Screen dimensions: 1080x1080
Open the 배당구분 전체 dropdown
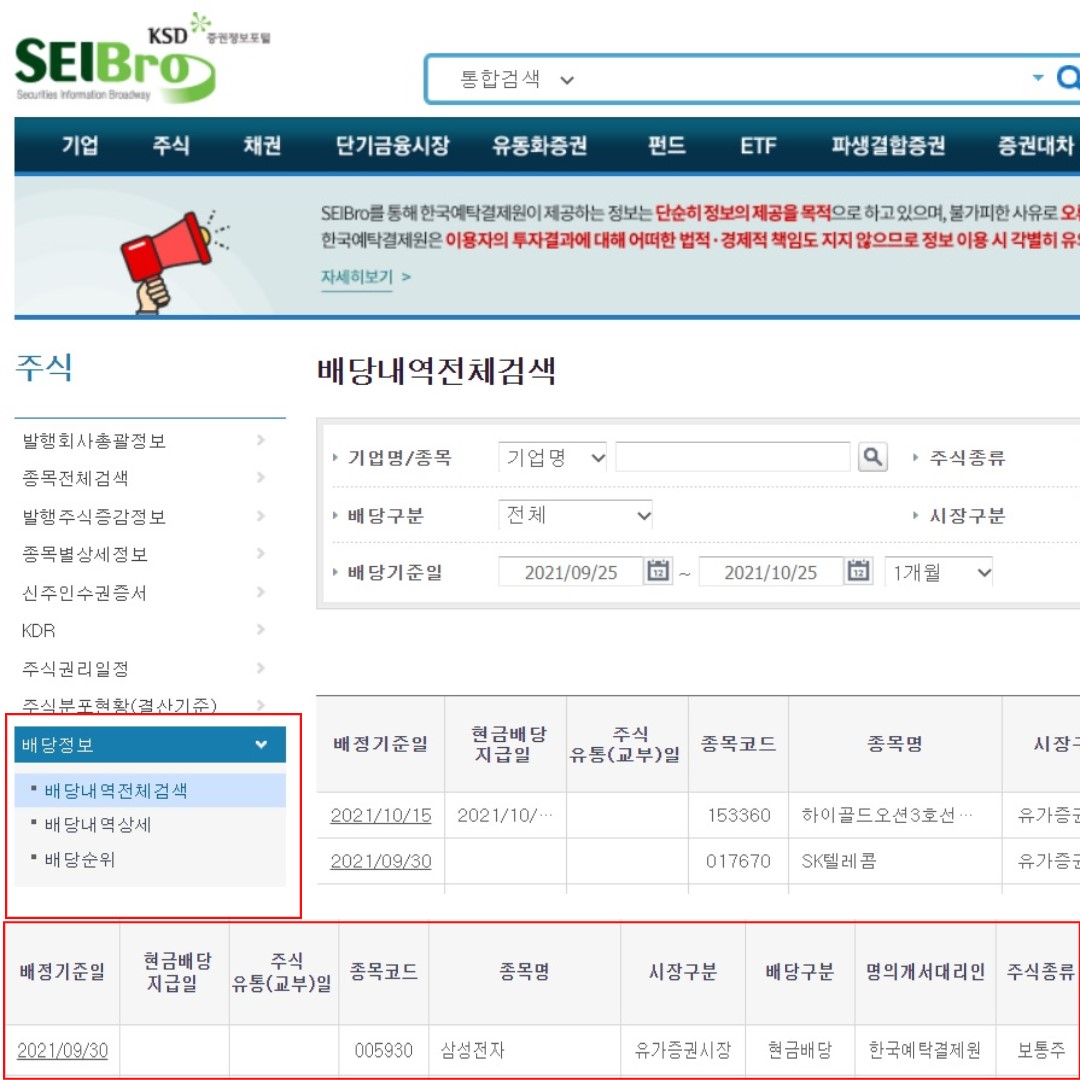[x=575, y=515]
